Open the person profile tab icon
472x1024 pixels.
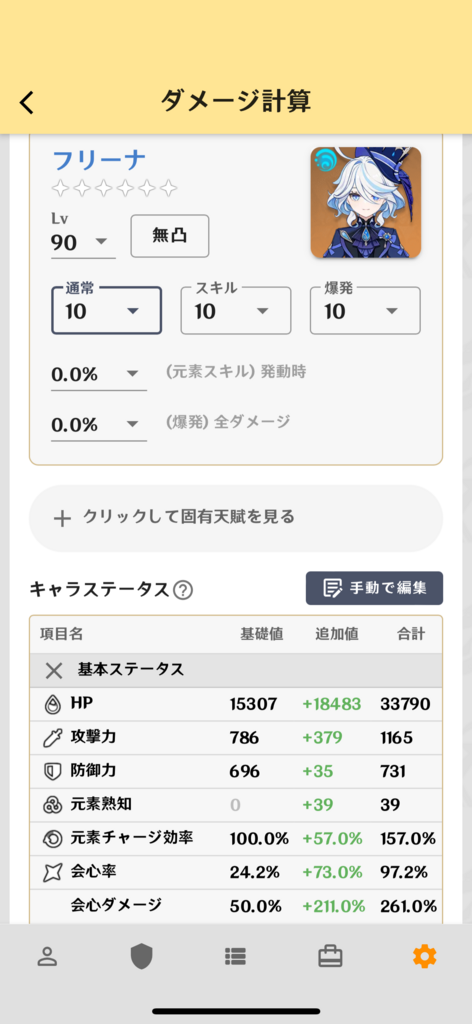pyautogui.click(x=47, y=957)
